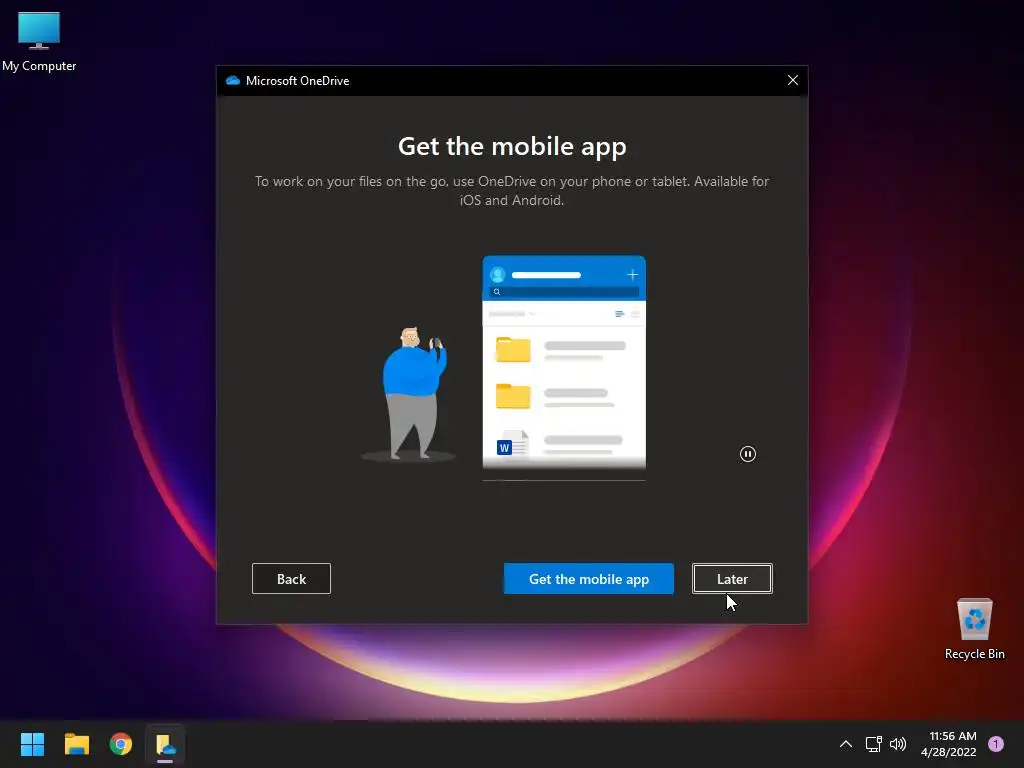Open the clock showing 11:56 AM

point(949,744)
